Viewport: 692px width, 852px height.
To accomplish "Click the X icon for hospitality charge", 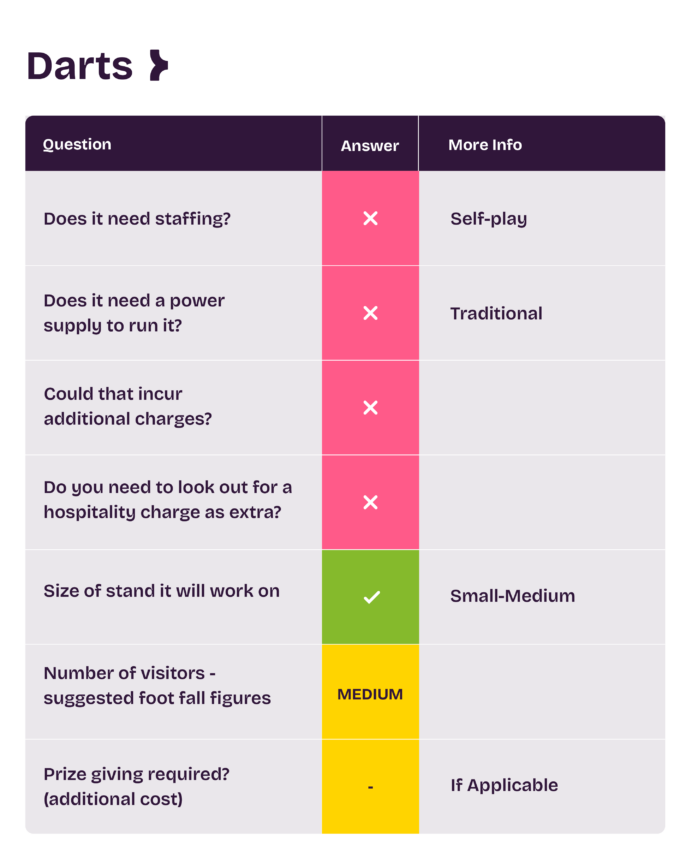I will [x=370, y=502].
